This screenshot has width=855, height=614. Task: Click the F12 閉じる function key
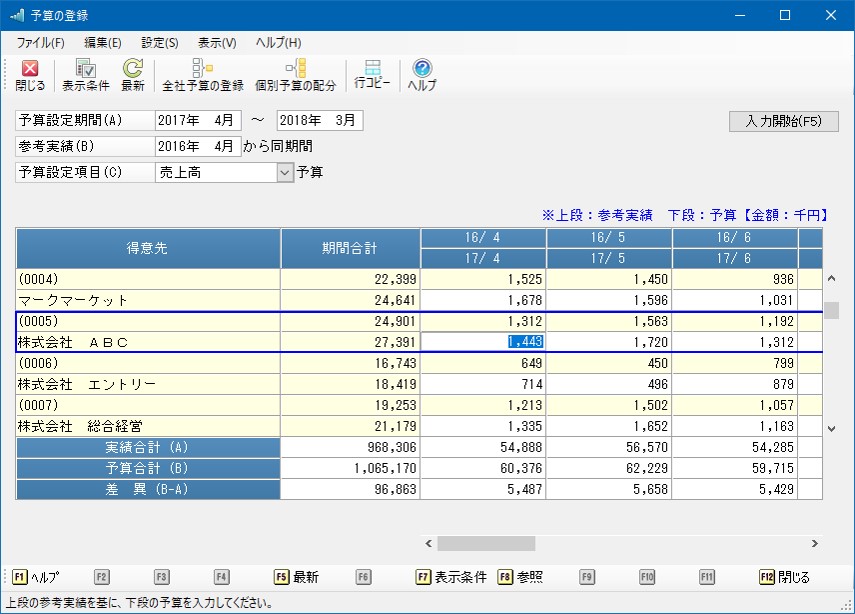[x=784, y=577]
